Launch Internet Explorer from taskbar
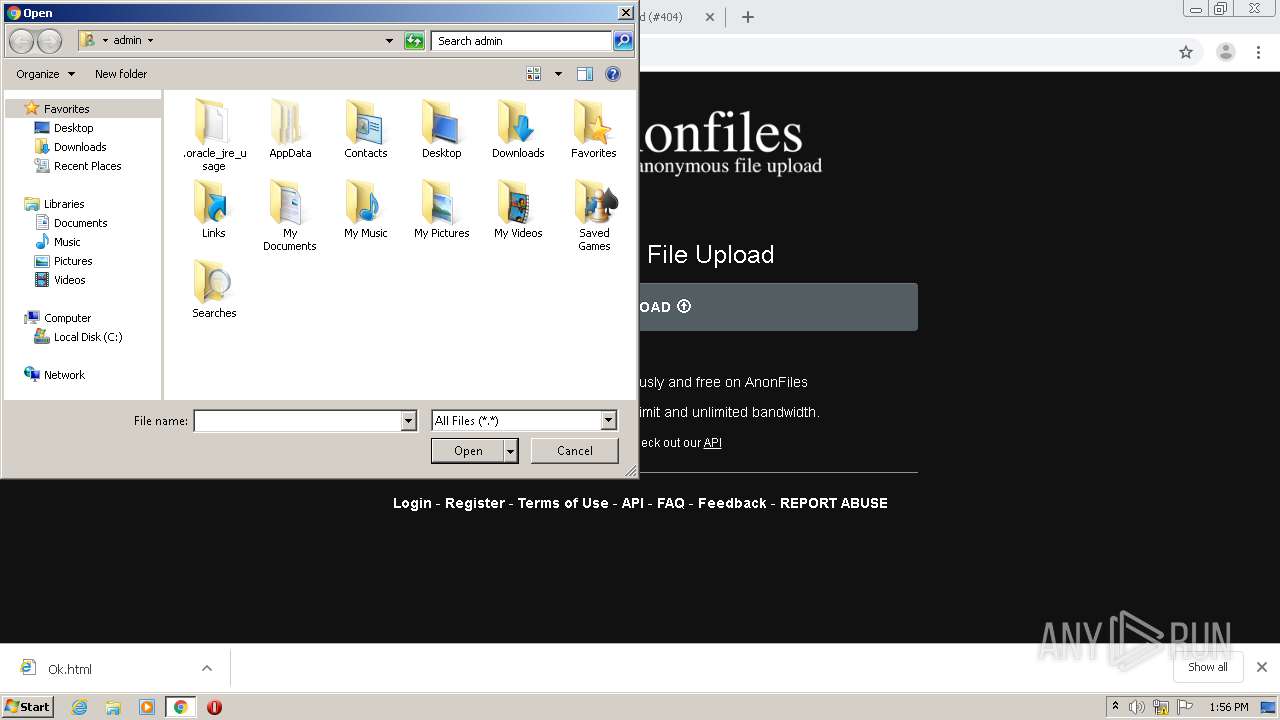This screenshot has width=1280, height=720. 79,707
